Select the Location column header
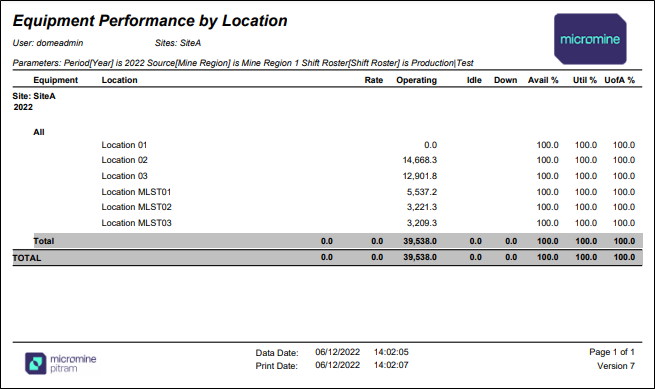 pos(119,80)
